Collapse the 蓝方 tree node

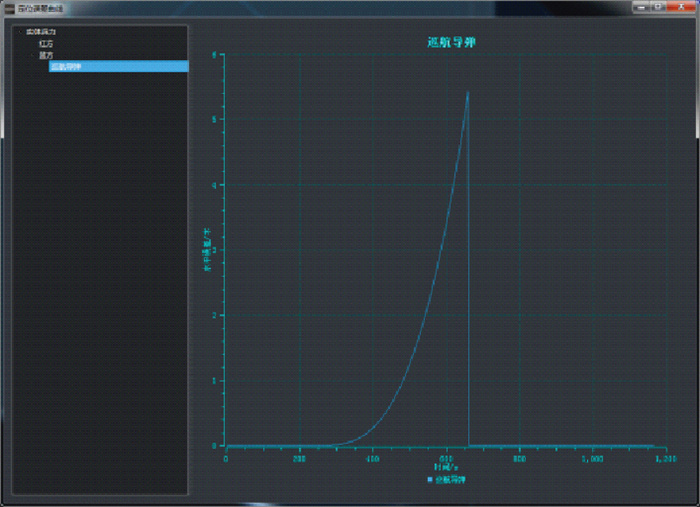click(33, 56)
